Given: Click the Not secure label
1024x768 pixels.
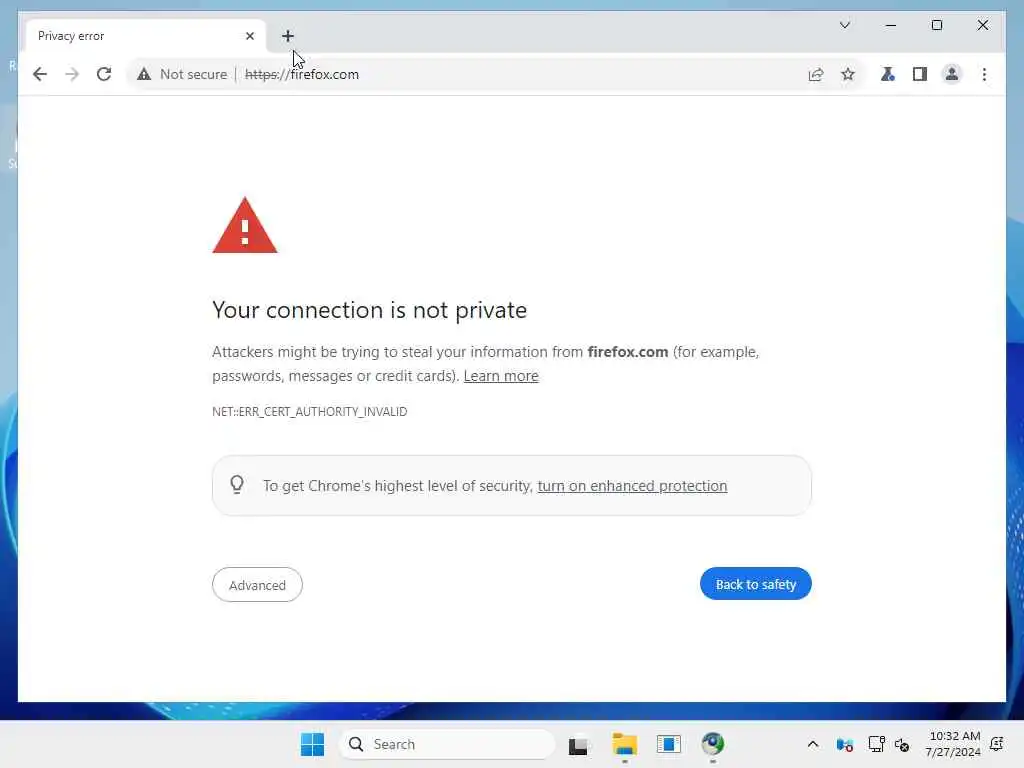Looking at the screenshot, I should point(194,74).
